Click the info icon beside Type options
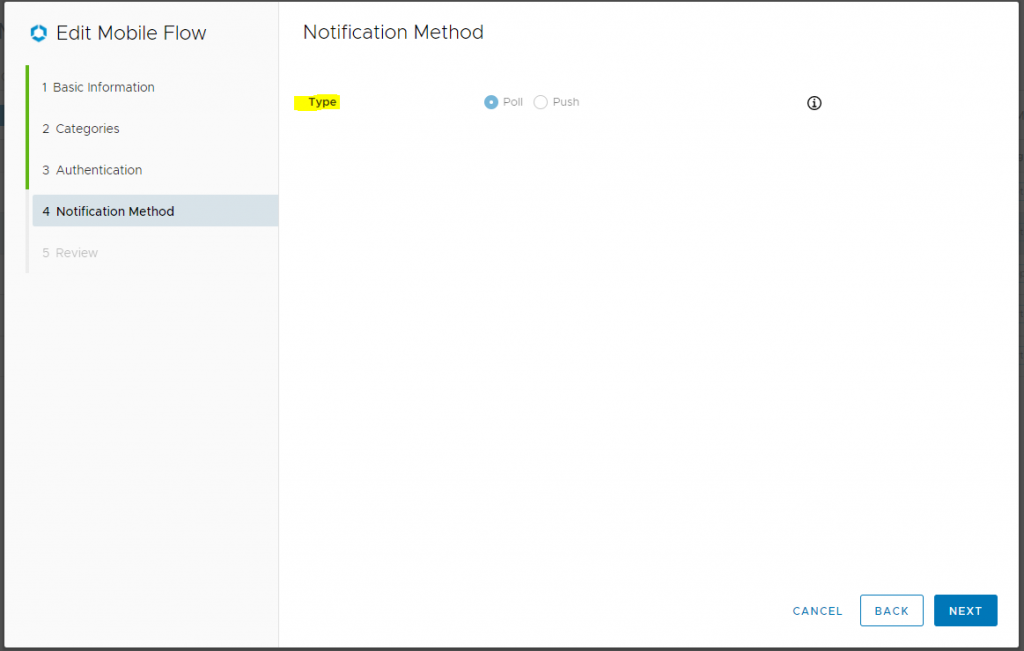Image resolution: width=1024 pixels, height=651 pixels. click(x=814, y=103)
